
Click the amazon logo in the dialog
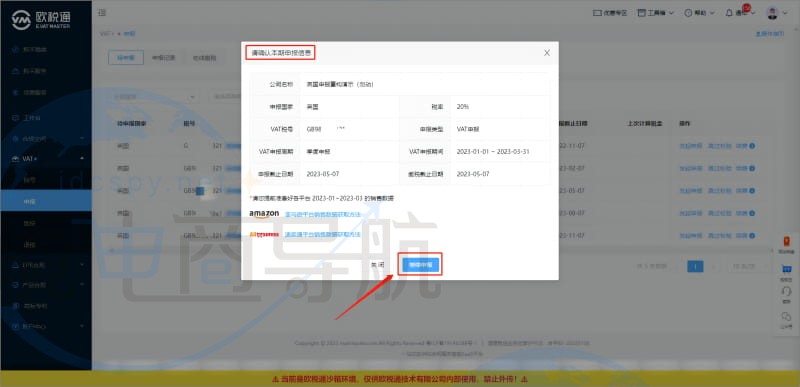tap(264, 214)
